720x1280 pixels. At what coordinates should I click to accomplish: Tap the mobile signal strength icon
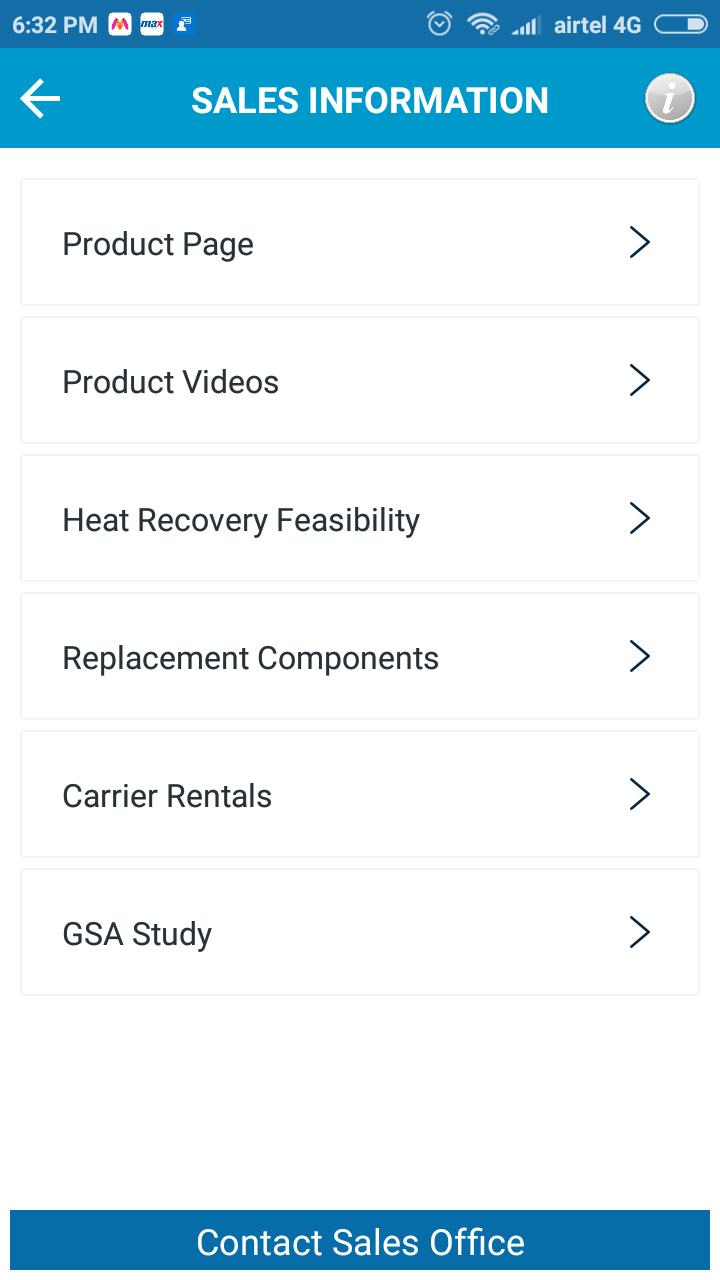[526, 25]
